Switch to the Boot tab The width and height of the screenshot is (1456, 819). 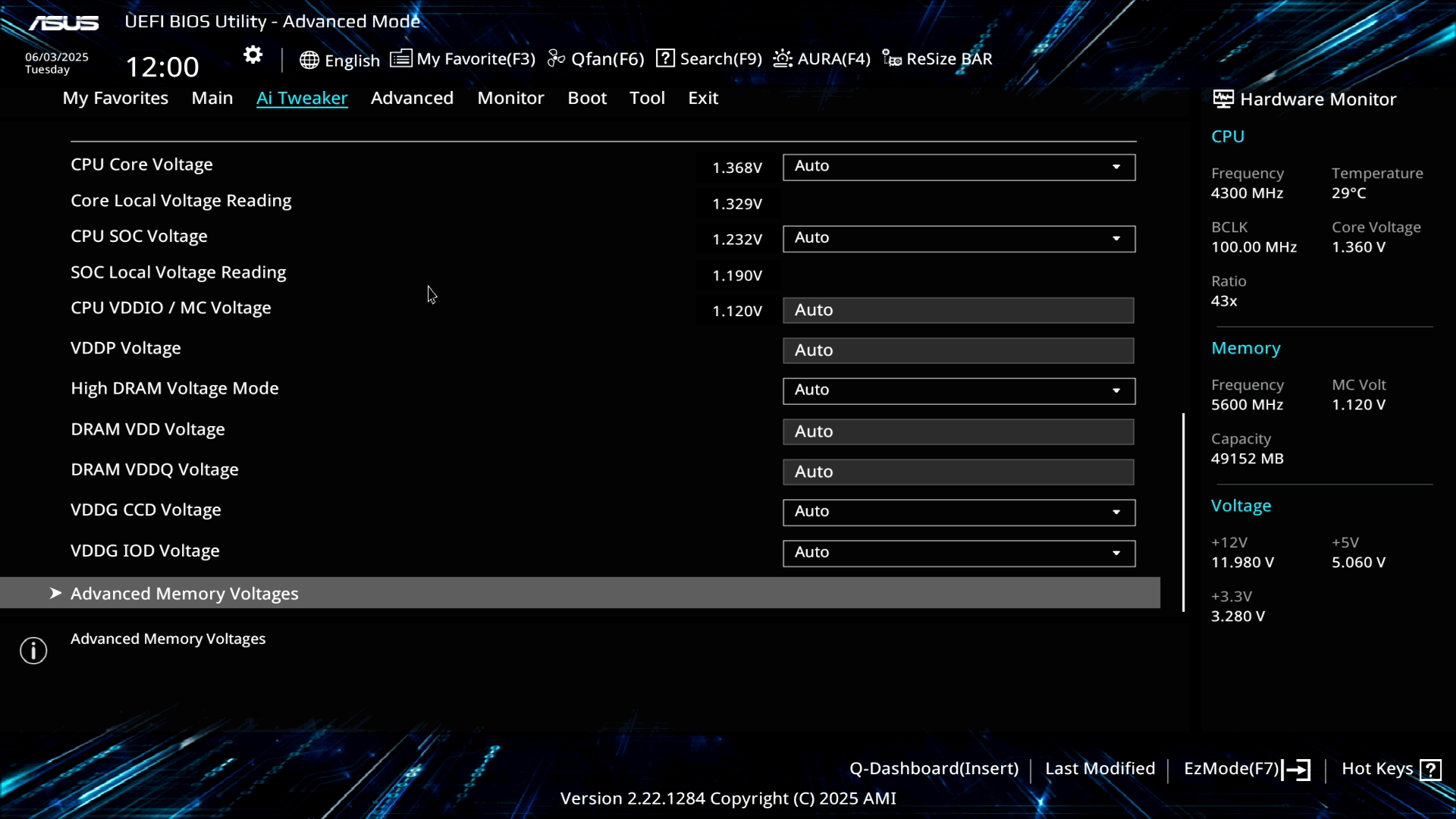pos(587,98)
